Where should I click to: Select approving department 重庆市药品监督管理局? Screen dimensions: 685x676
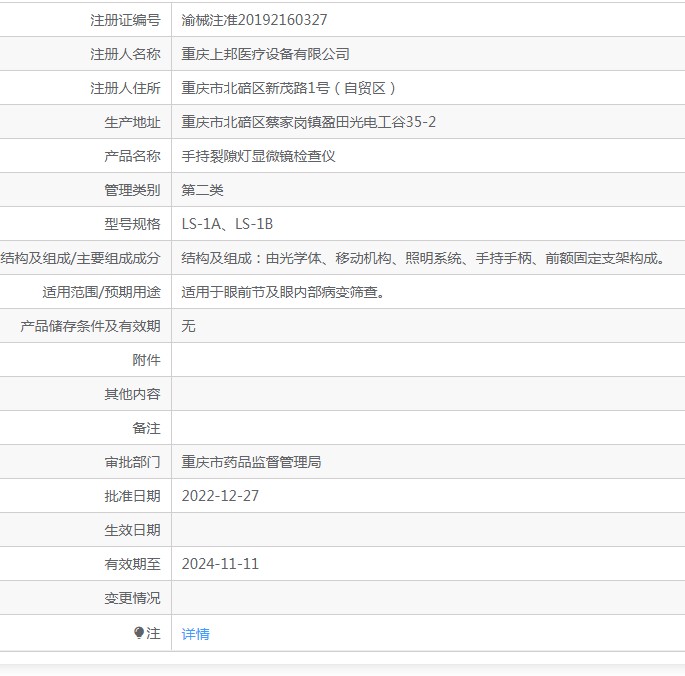click(x=251, y=462)
